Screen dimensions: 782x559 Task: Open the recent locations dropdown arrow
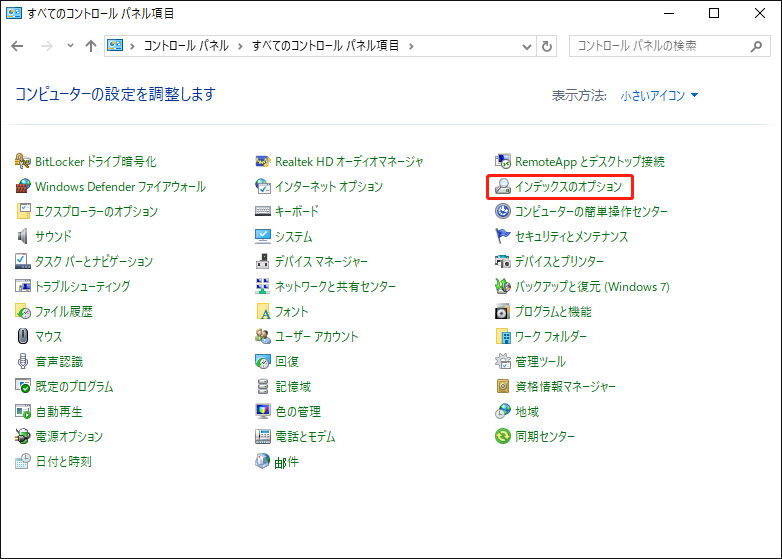tap(70, 46)
